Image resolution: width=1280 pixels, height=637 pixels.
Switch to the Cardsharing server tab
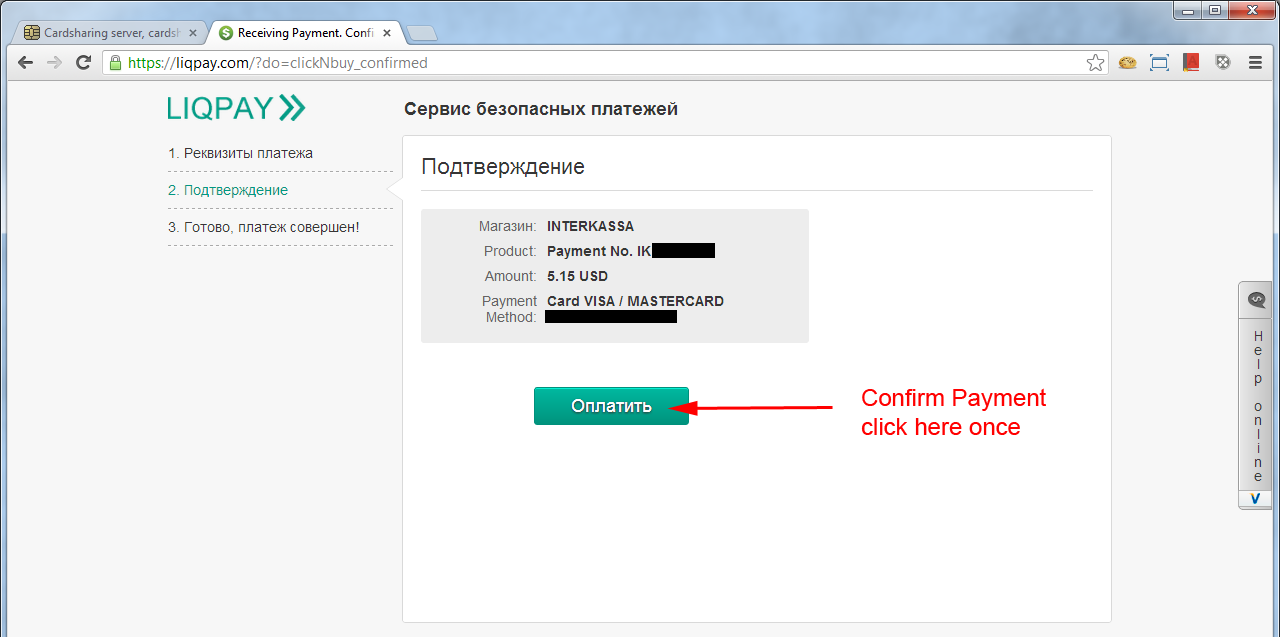pos(110,33)
